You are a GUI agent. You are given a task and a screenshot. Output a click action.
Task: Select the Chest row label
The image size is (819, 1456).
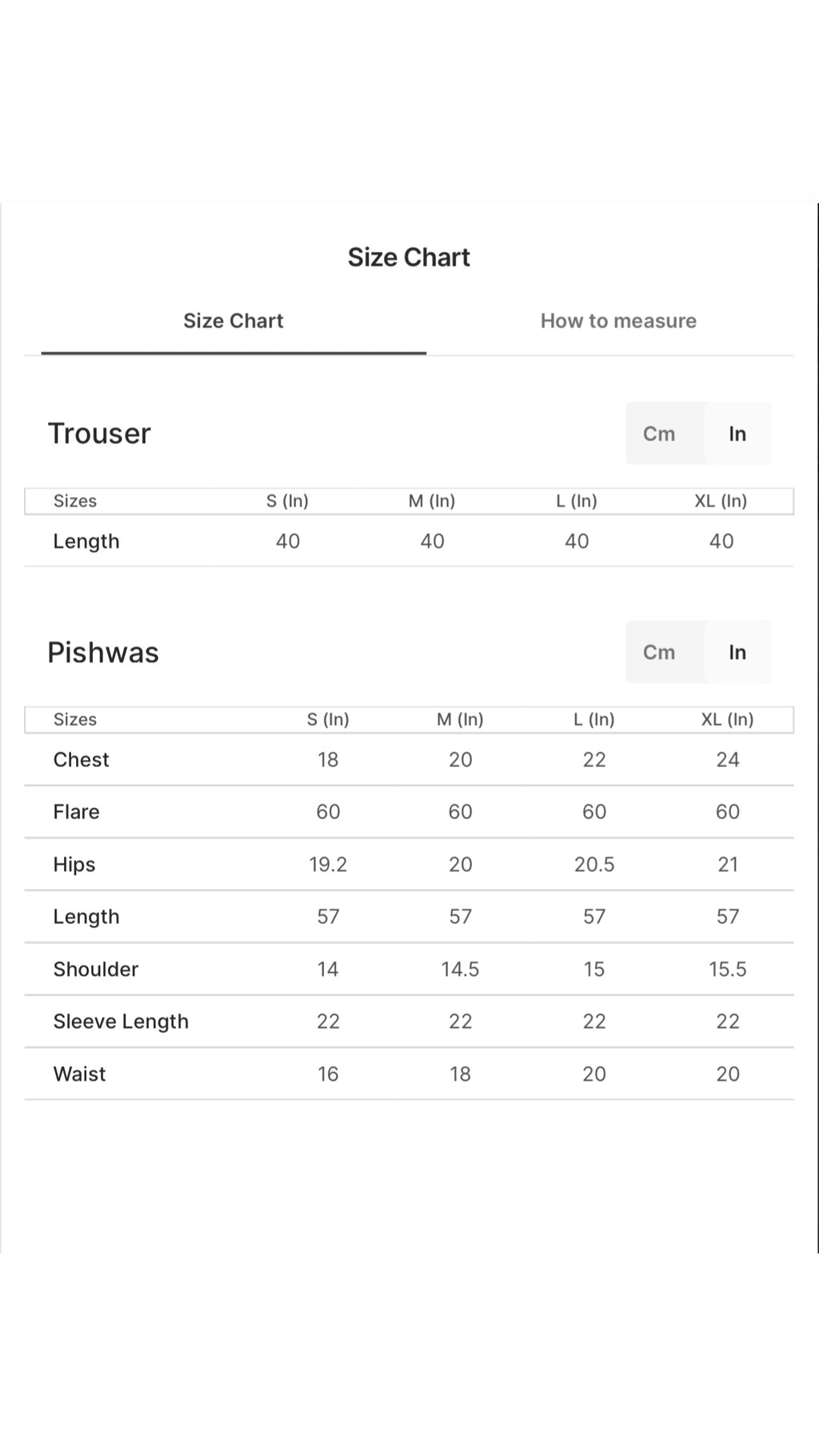(x=81, y=759)
